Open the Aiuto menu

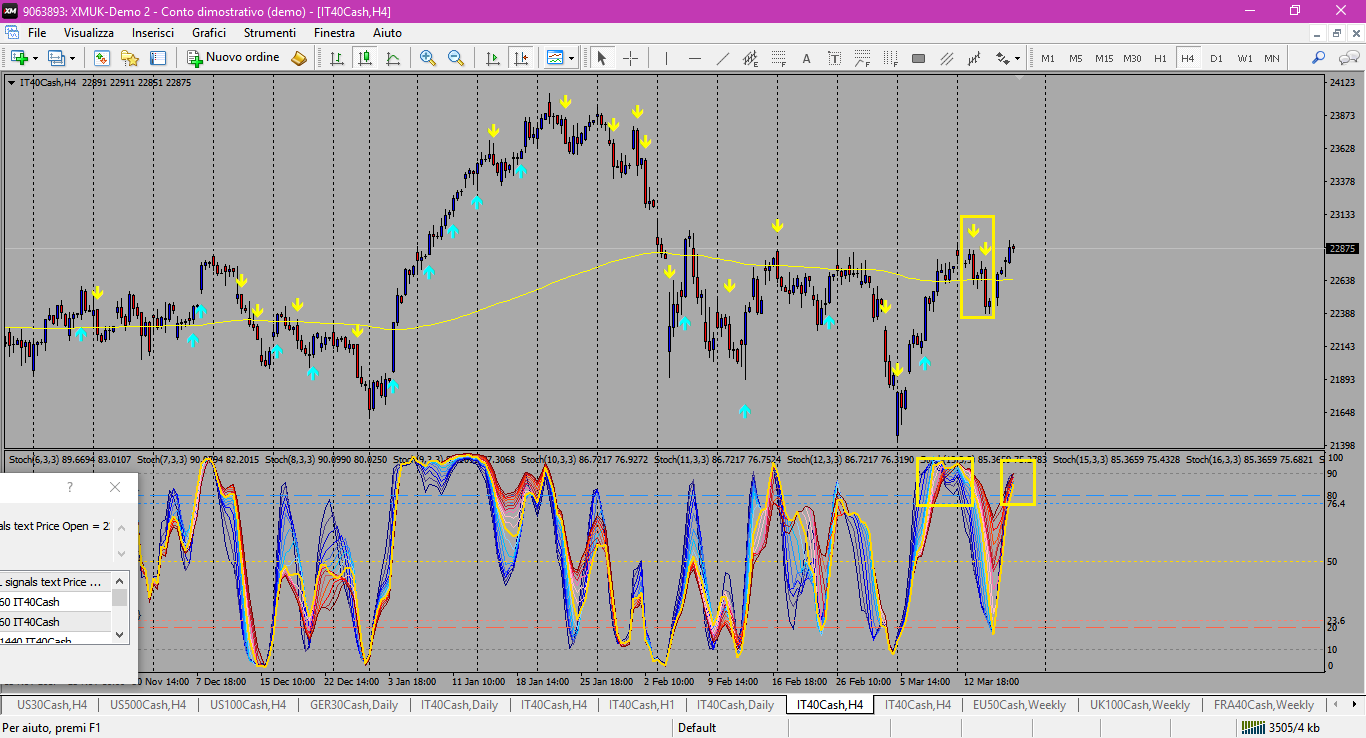(x=387, y=33)
